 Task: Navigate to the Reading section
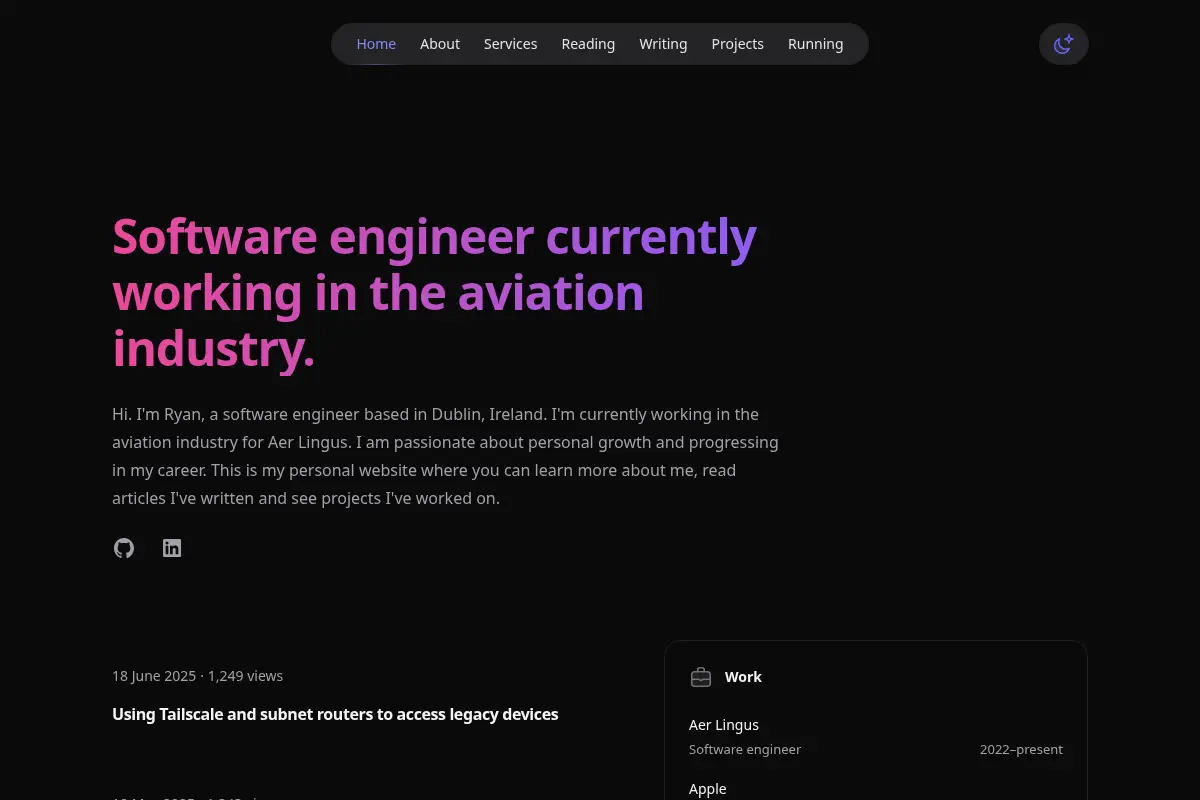click(588, 44)
